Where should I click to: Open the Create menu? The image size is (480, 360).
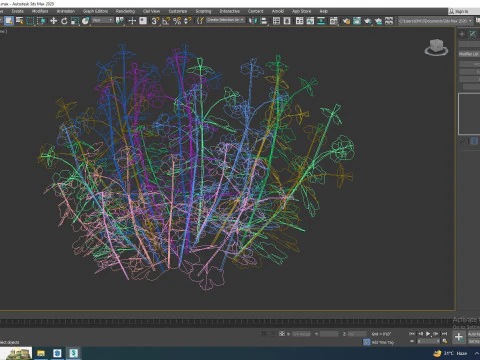18,11
